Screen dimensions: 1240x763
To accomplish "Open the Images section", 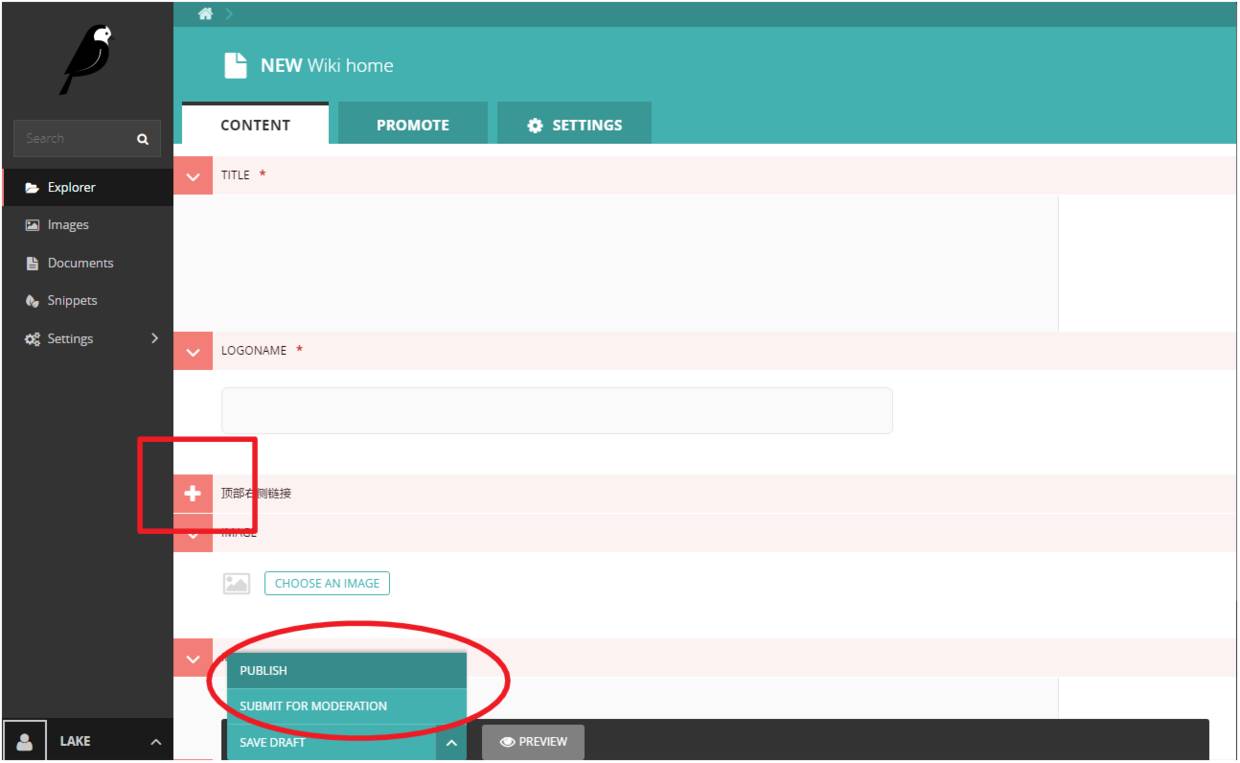I will click(x=88, y=225).
